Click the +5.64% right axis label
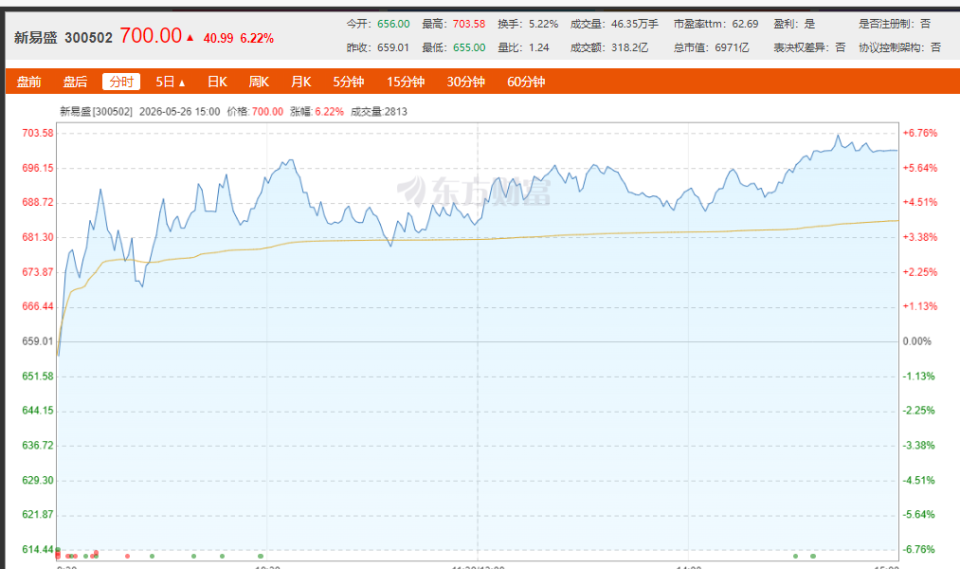960x569 pixels. pyautogui.click(x=920, y=168)
